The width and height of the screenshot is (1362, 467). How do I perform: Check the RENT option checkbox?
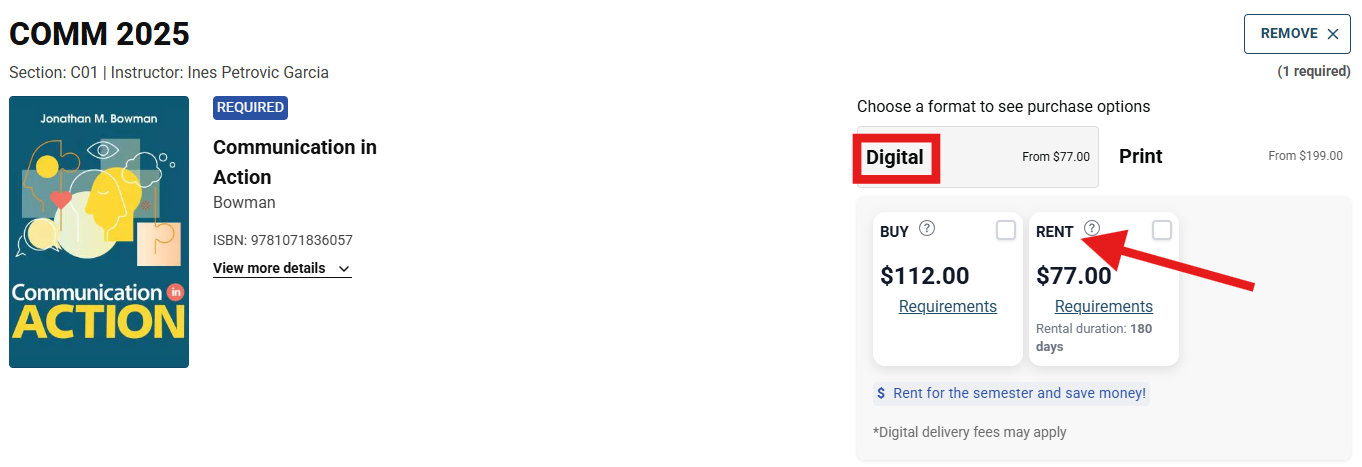(x=1162, y=230)
